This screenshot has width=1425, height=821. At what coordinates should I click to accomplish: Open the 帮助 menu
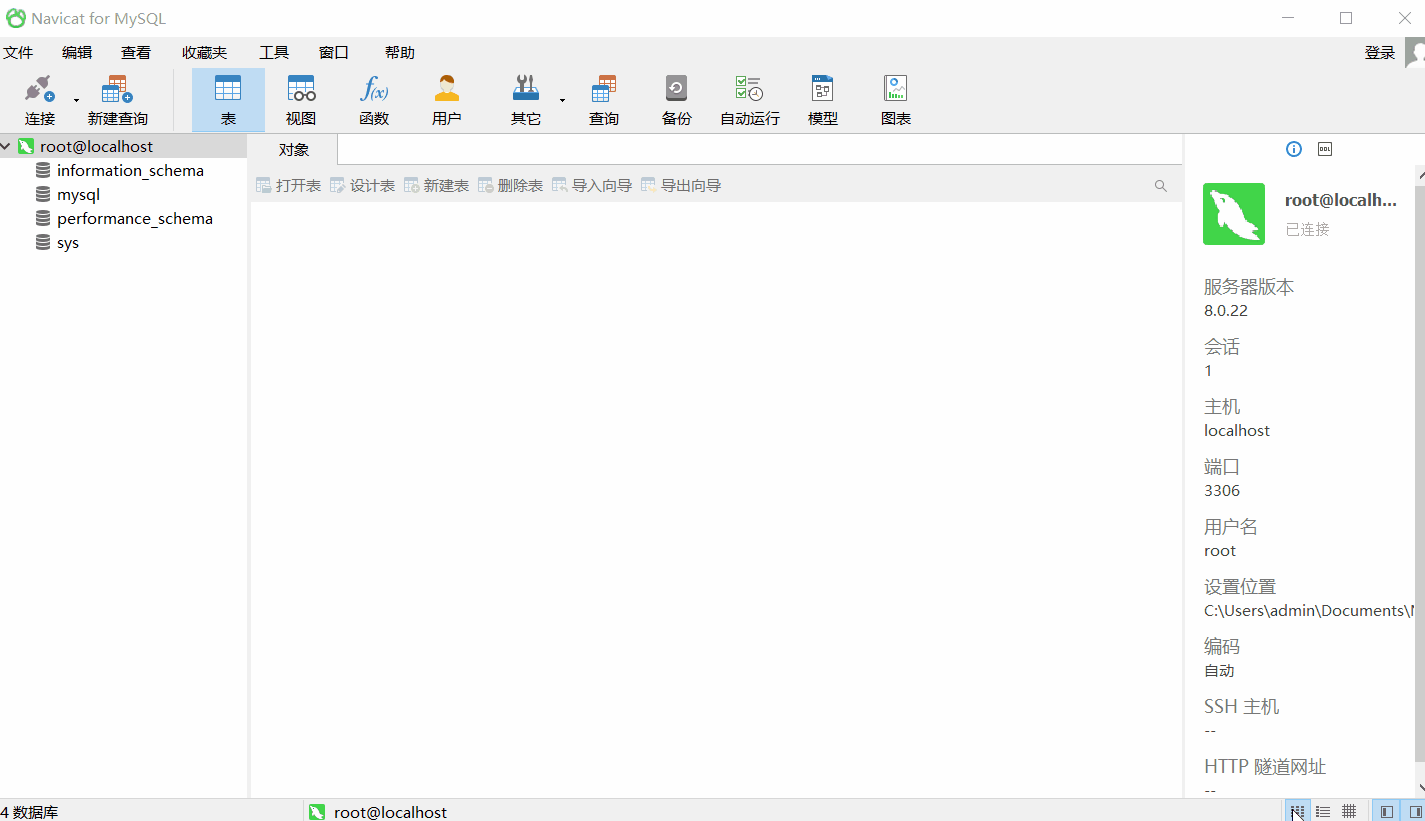(400, 53)
